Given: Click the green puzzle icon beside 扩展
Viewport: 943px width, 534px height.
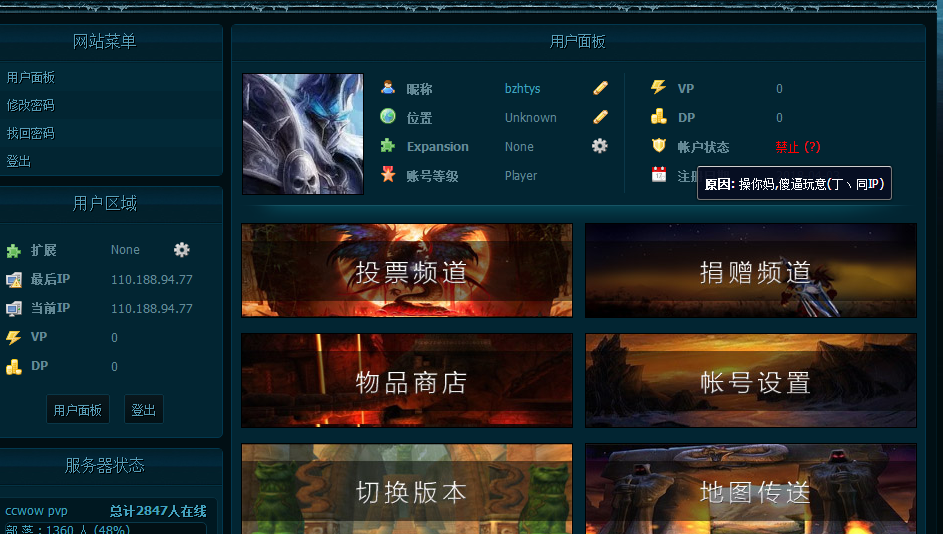Looking at the screenshot, I should pos(13,251).
